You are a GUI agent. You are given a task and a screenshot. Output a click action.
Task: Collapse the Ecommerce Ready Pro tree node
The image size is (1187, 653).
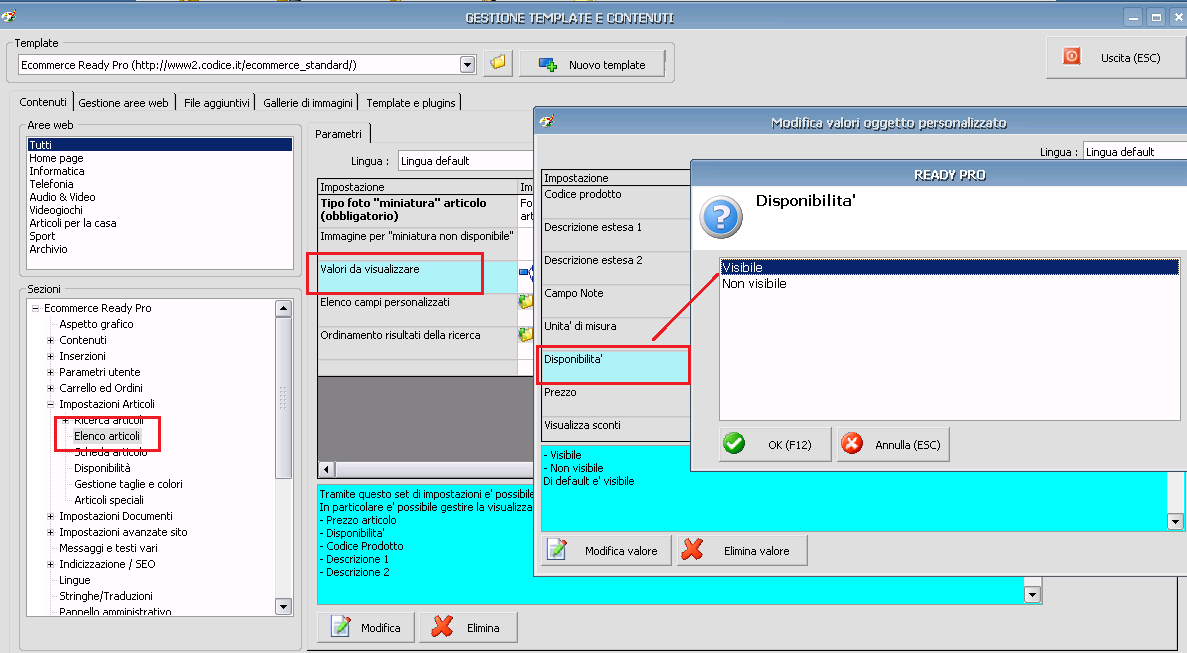(36, 308)
